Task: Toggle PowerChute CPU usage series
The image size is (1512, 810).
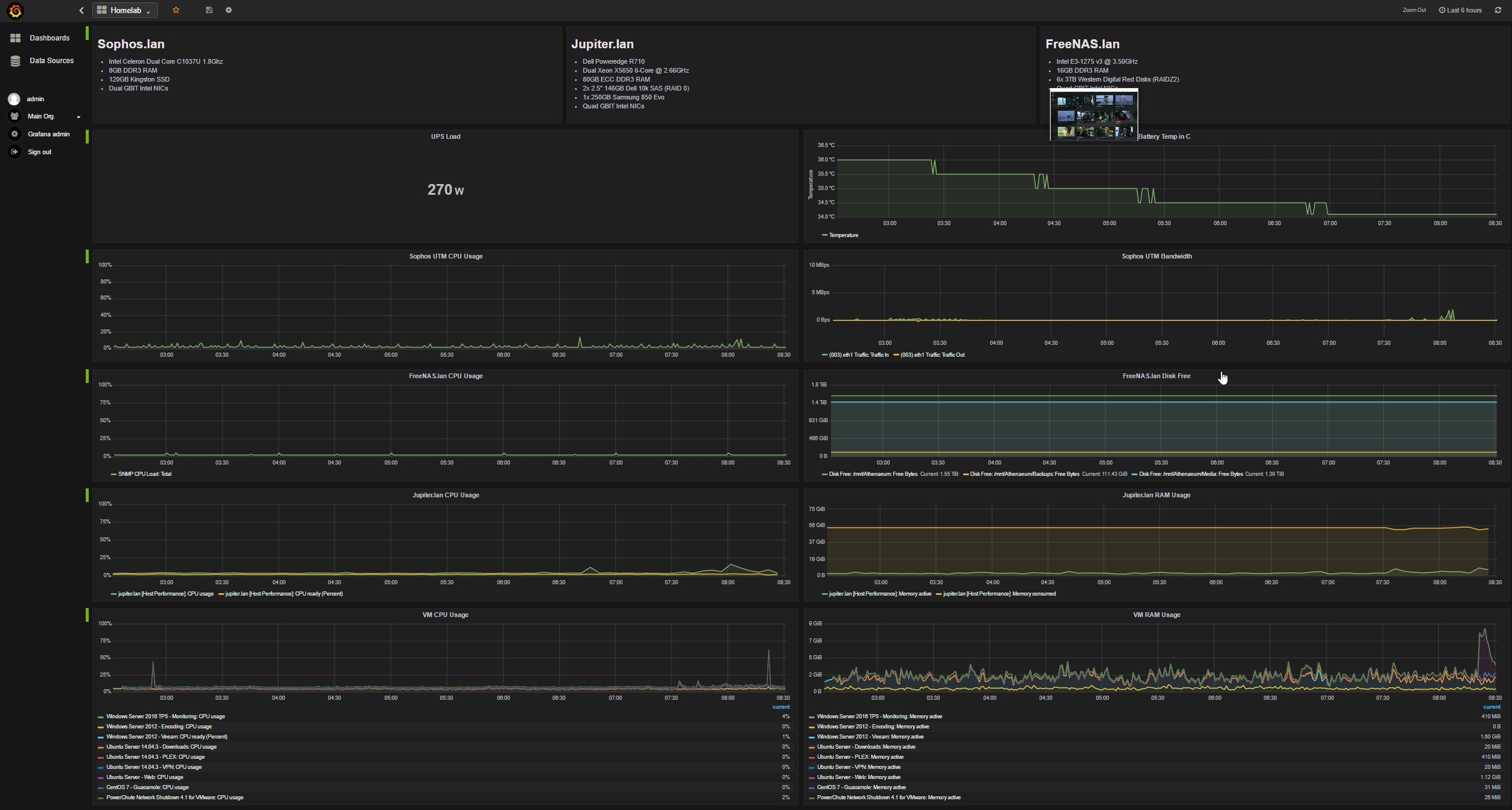Action: 175,797
